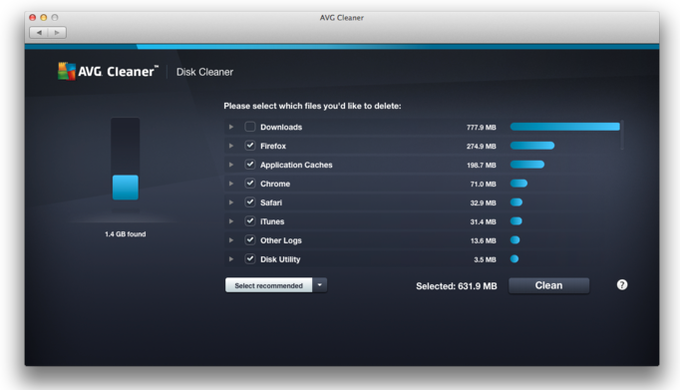Expand the Application Caches disclosure triangle
680x390 pixels.
[x=231, y=164]
